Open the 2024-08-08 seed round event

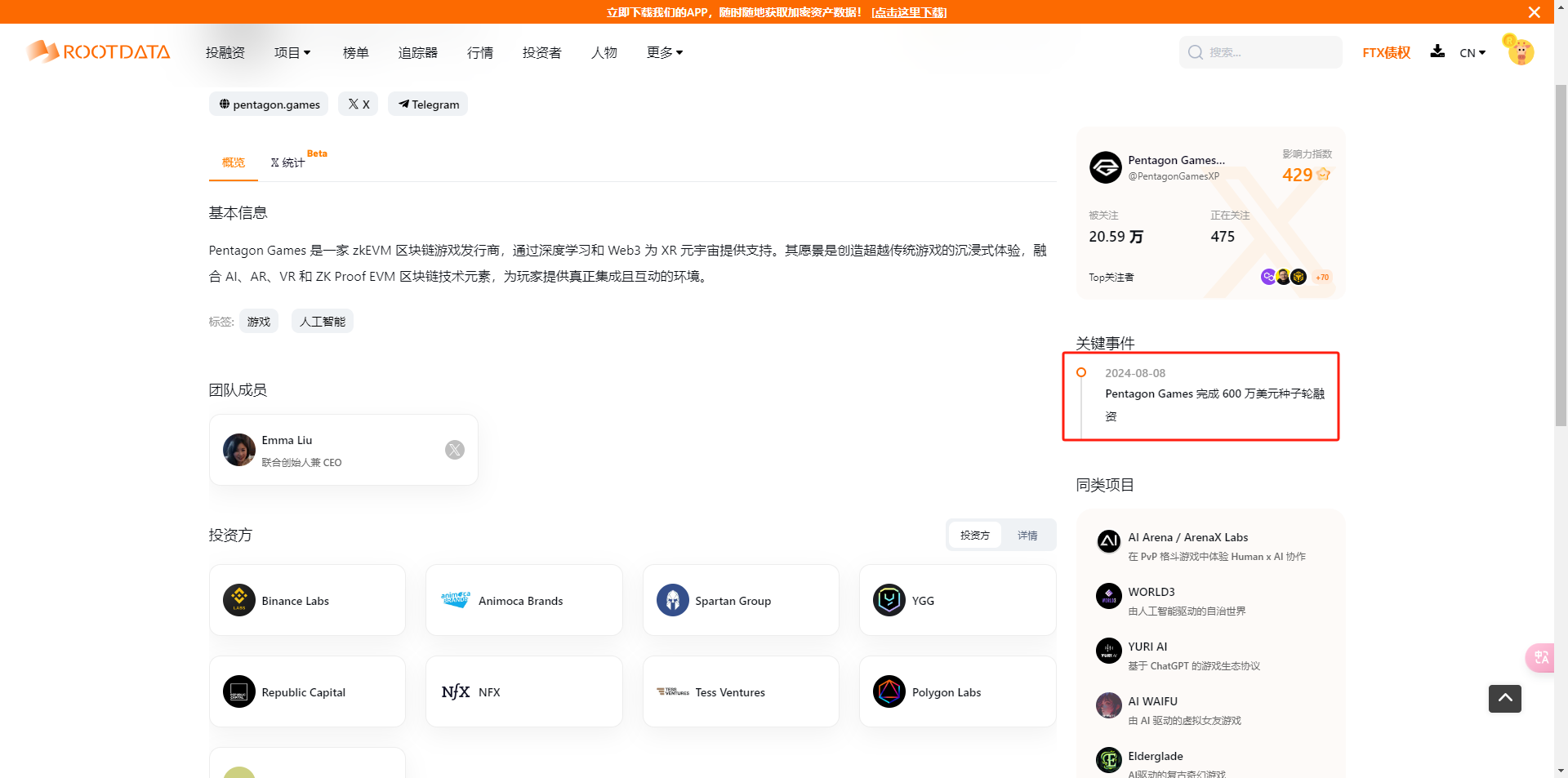click(1214, 404)
